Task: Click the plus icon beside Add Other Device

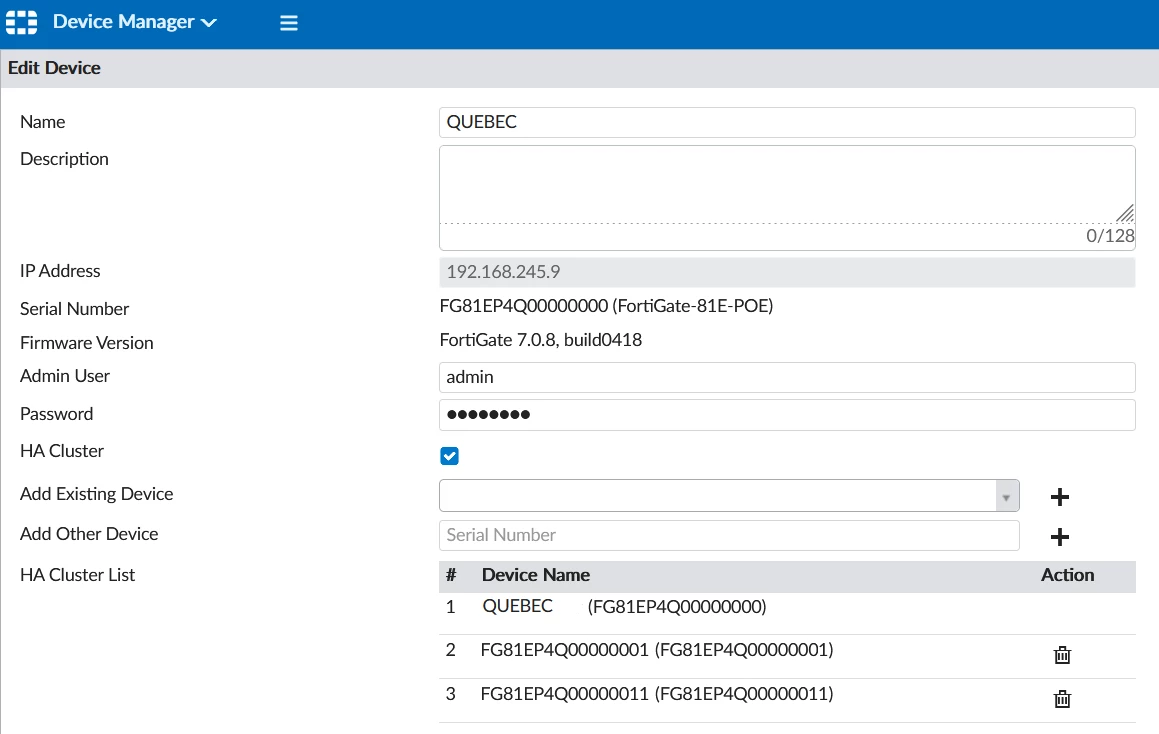Action: point(1059,537)
